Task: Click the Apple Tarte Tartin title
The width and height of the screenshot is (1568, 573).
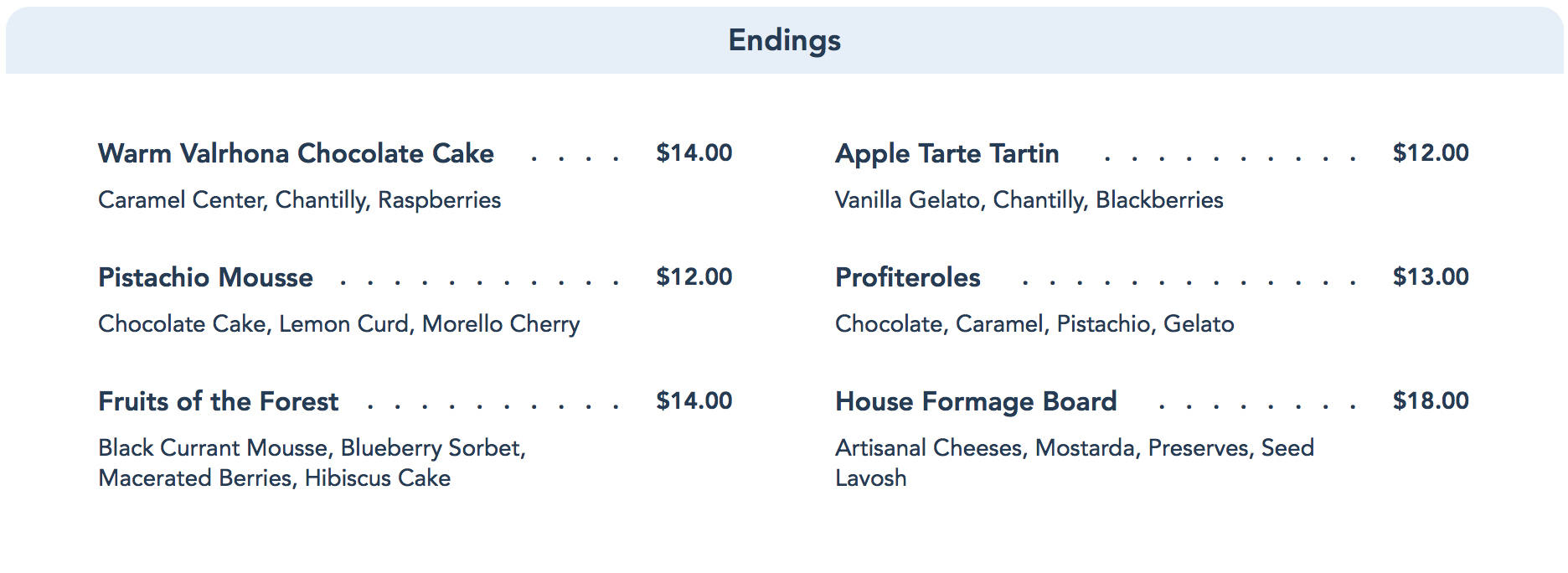Action: (946, 153)
